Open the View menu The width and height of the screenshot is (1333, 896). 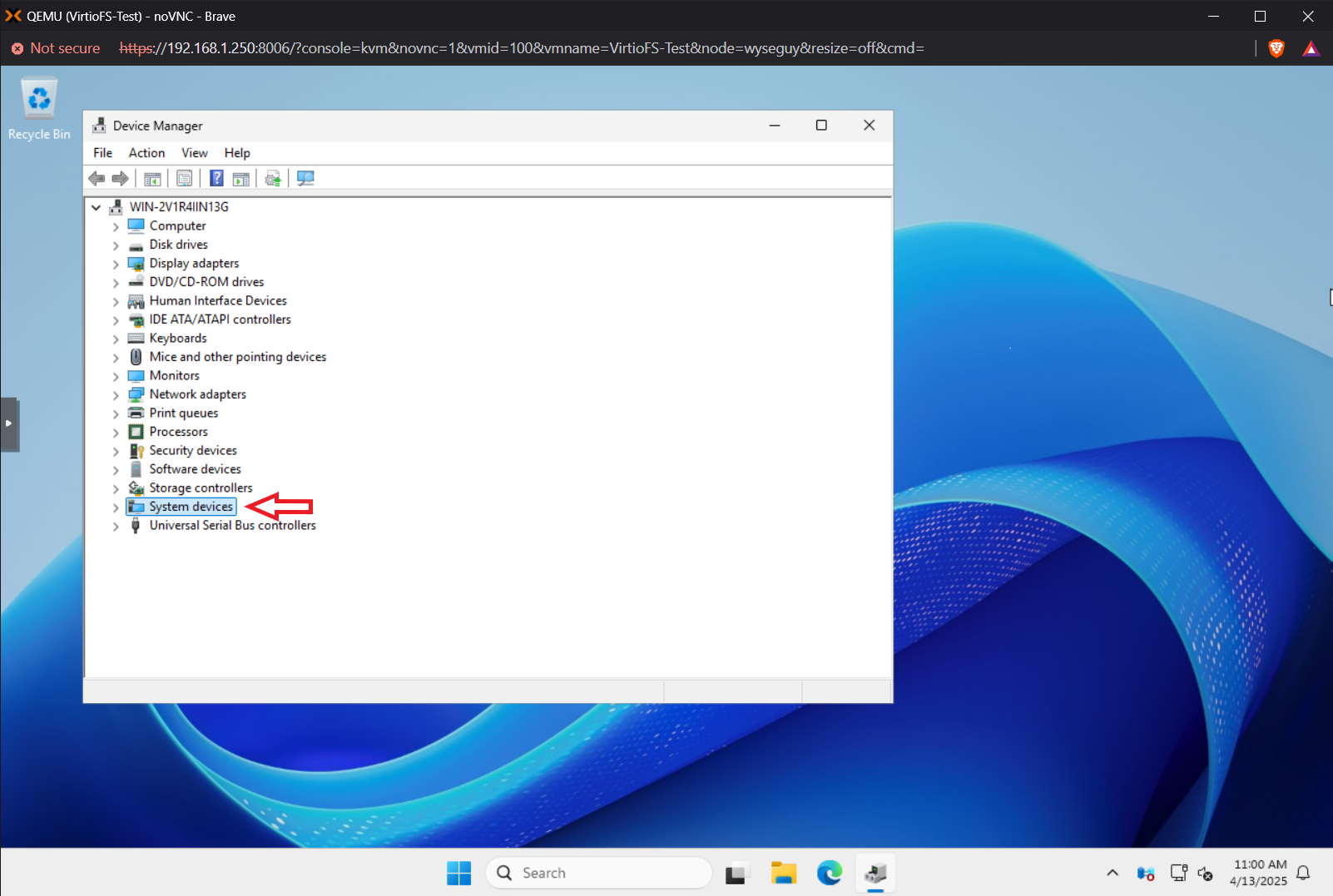point(195,153)
